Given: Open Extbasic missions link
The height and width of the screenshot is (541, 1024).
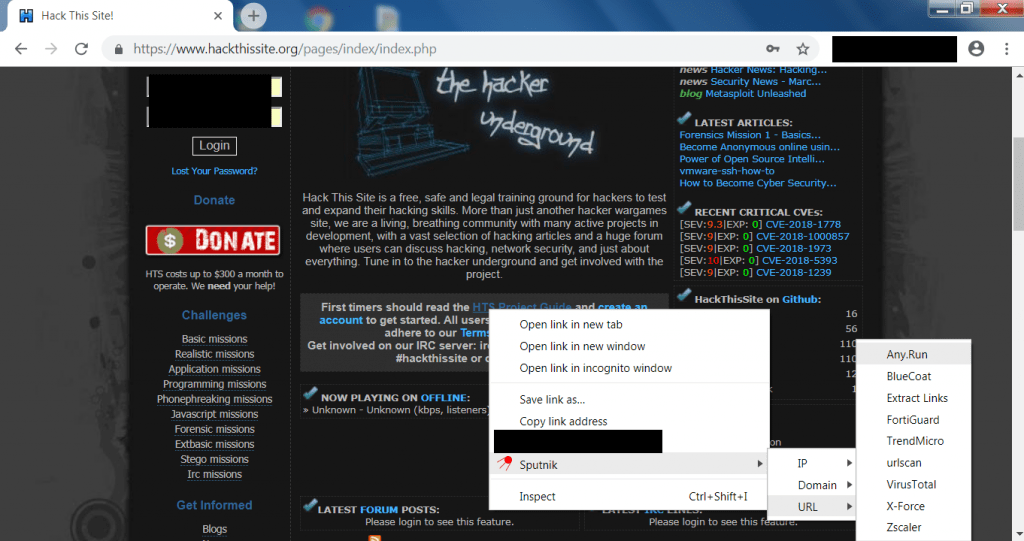Looking at the screenshot, I should click(214, 444).
